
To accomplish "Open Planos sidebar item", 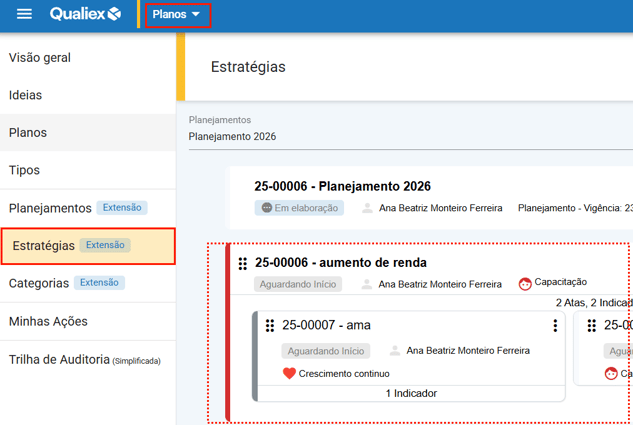I will point(28,133).
